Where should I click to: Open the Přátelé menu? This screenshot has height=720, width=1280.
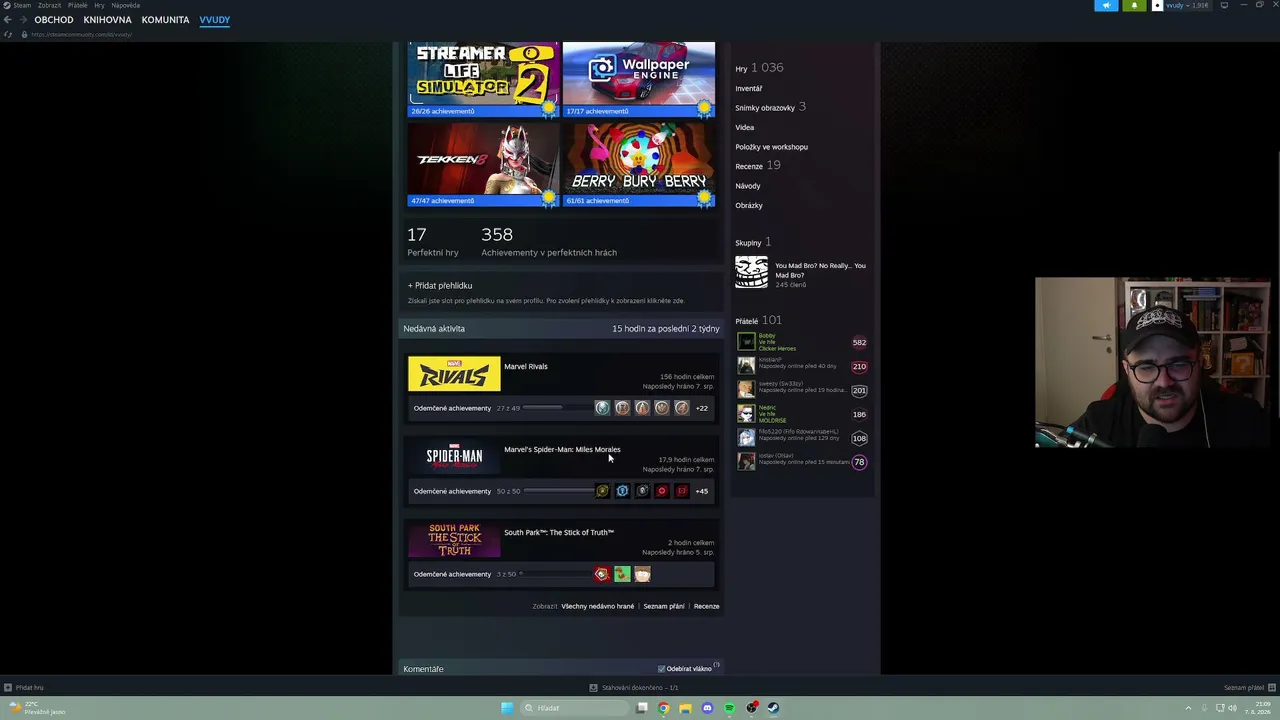78,5
